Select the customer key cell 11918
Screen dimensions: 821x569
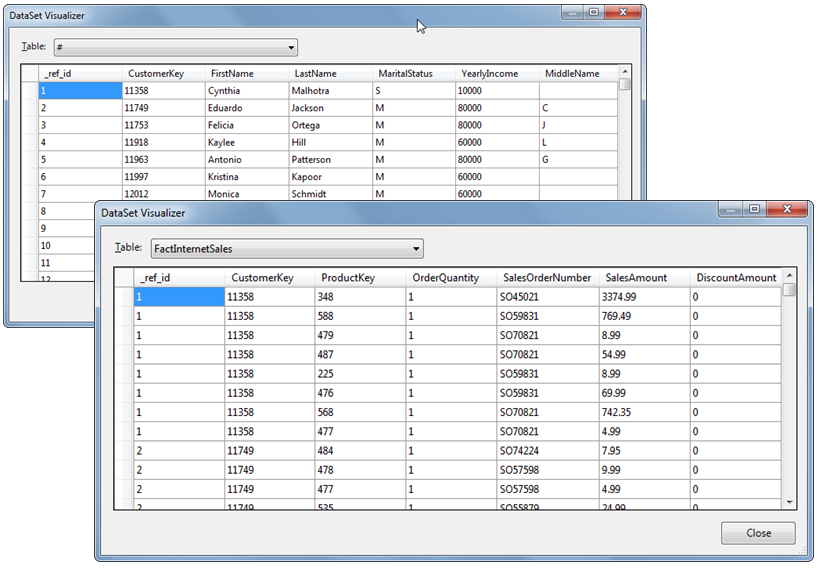[164, 142]
